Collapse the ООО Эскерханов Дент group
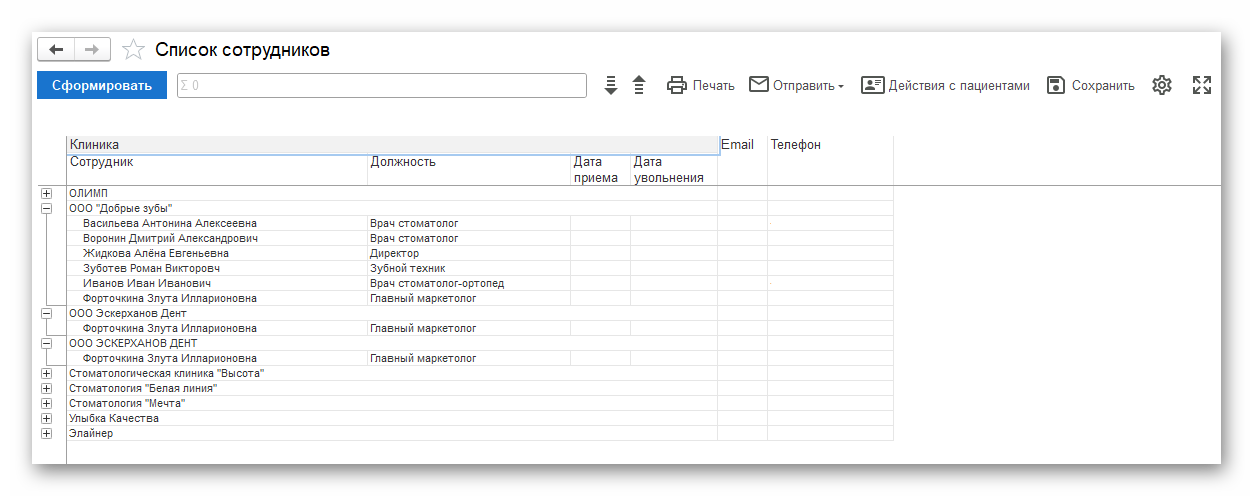This screenshot has height=496, width=1253. (x=46, y=313)
